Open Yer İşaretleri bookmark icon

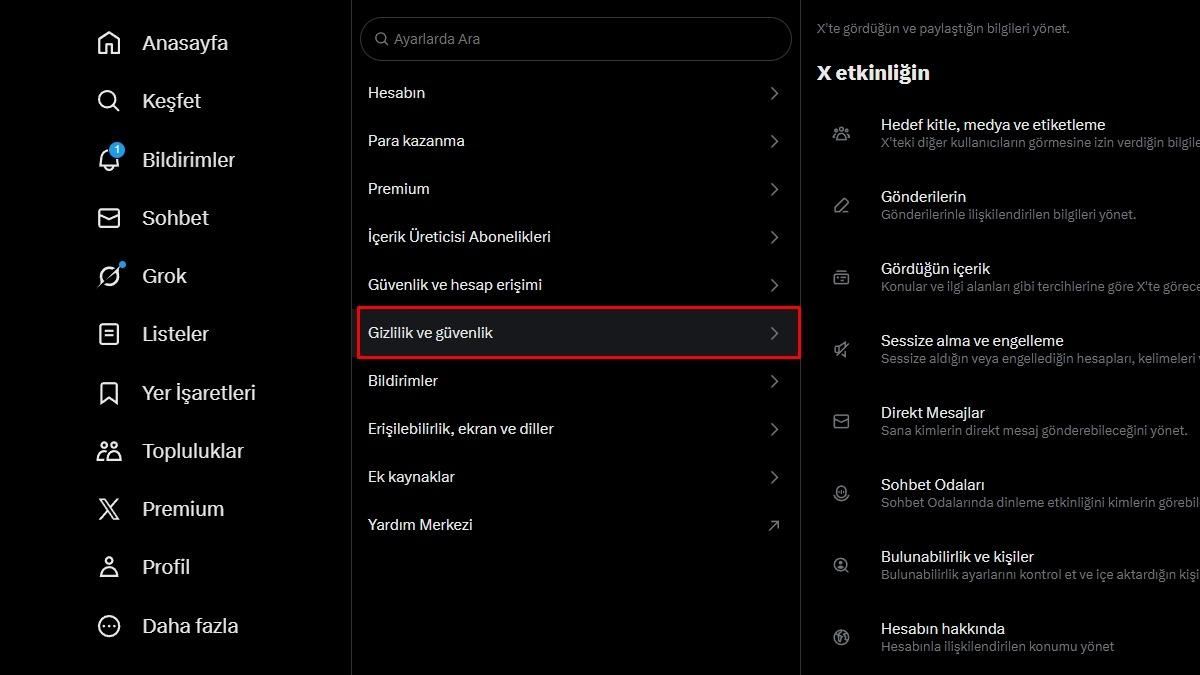[109, 393]
